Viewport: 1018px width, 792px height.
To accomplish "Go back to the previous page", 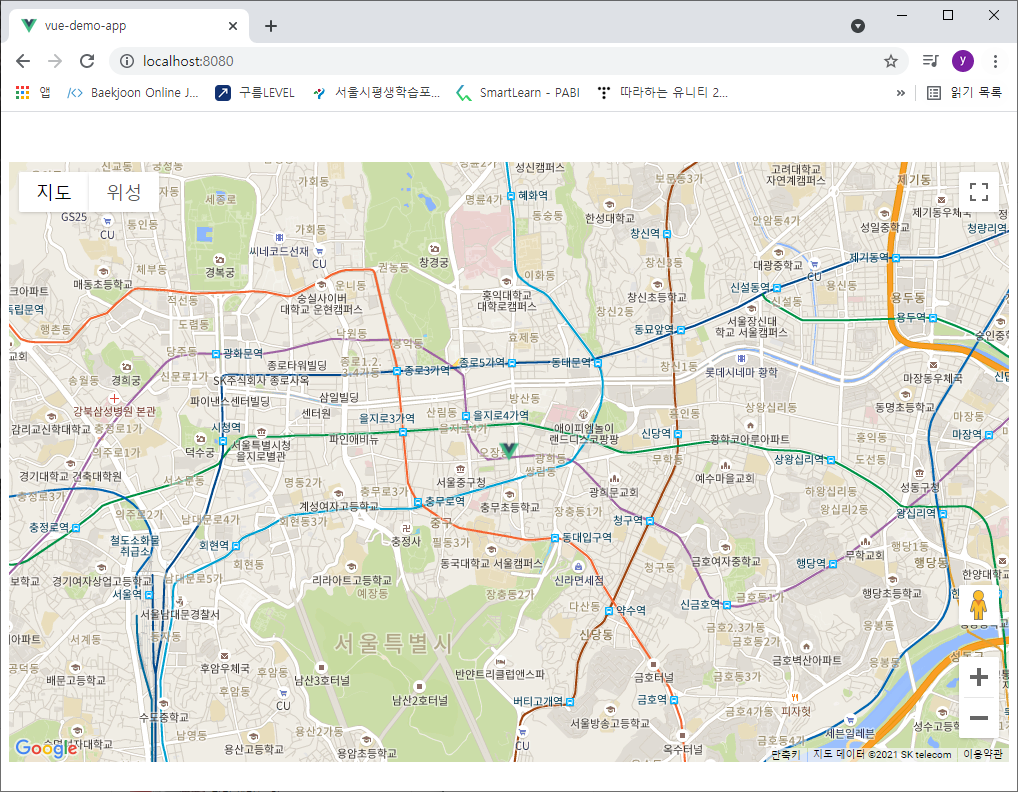I will pyautogui.click(x=23, y=61).
